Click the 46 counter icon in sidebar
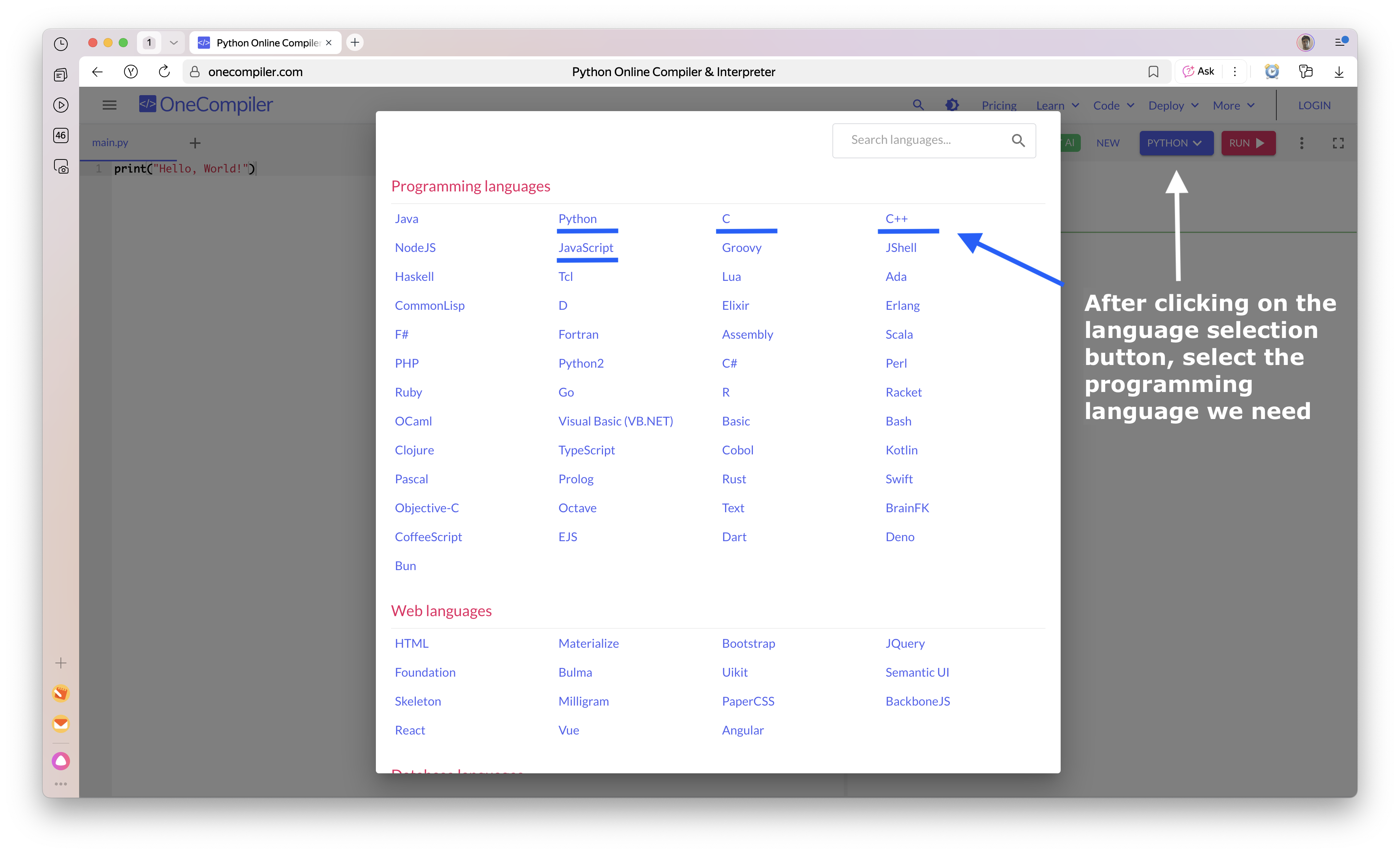This screenshot has height=854, width=1400. point(61,135)
